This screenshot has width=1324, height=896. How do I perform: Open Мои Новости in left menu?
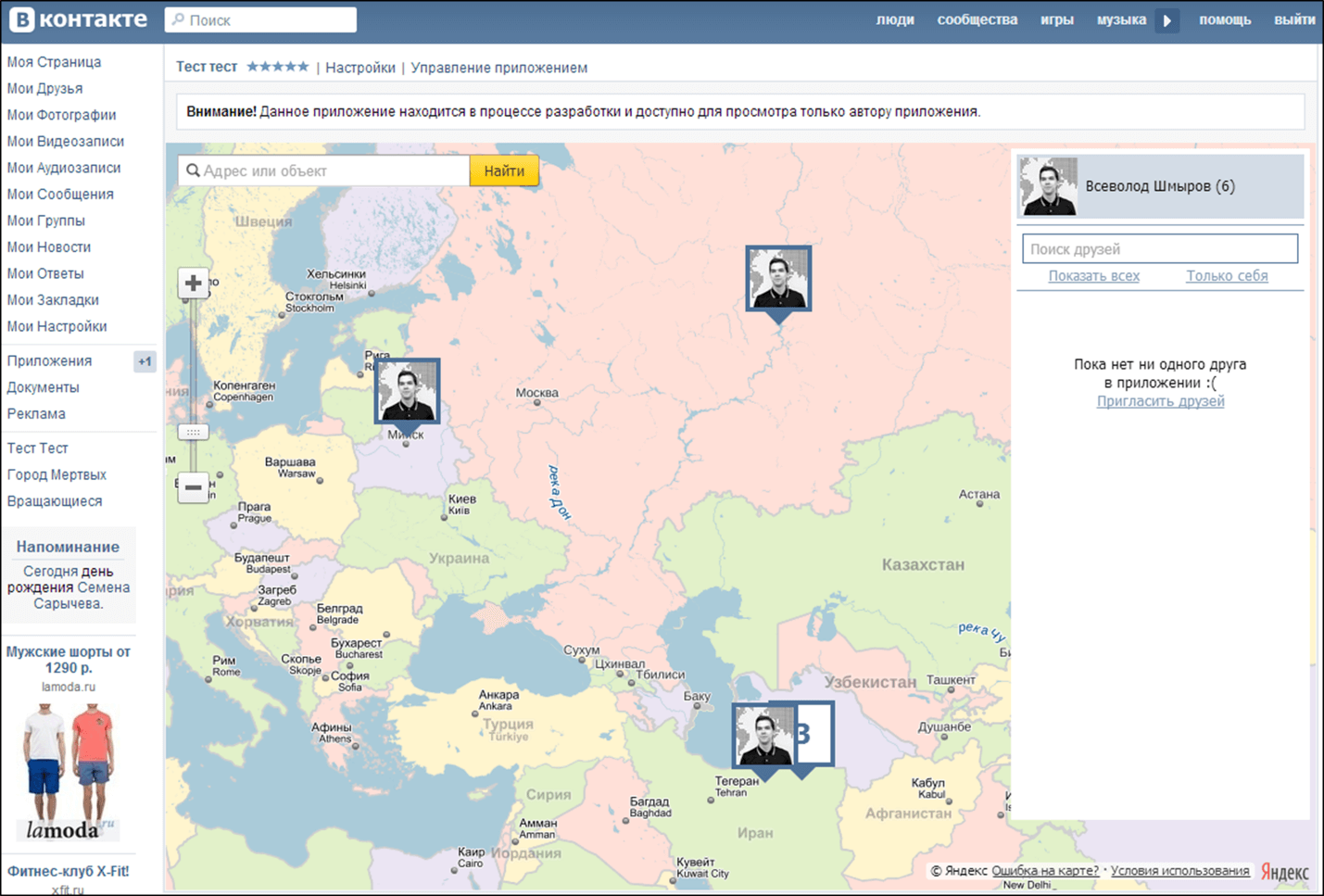pyautogui.click(x=48, y=247)
